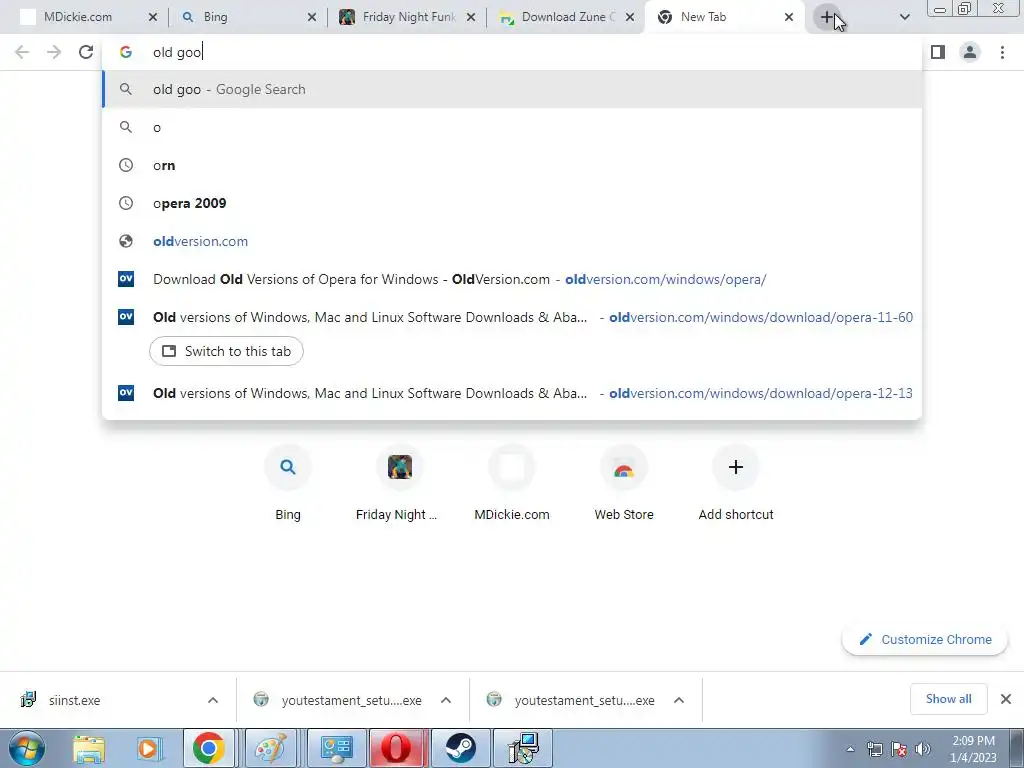Open the Friday Night shortcut tile
This screenshot has height=768, width=1024.
click(400, 484)
